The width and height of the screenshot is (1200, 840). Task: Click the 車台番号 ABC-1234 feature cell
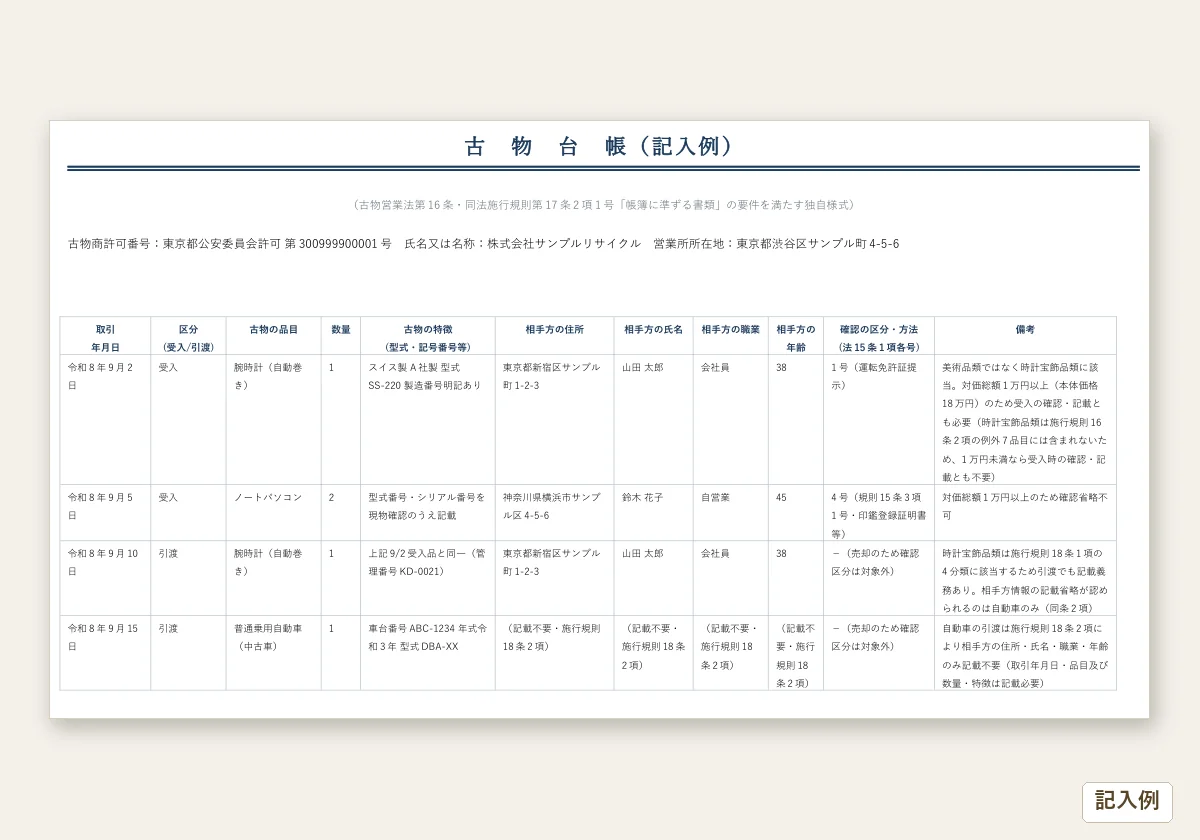pyautogui.click(x=428, y=652)
